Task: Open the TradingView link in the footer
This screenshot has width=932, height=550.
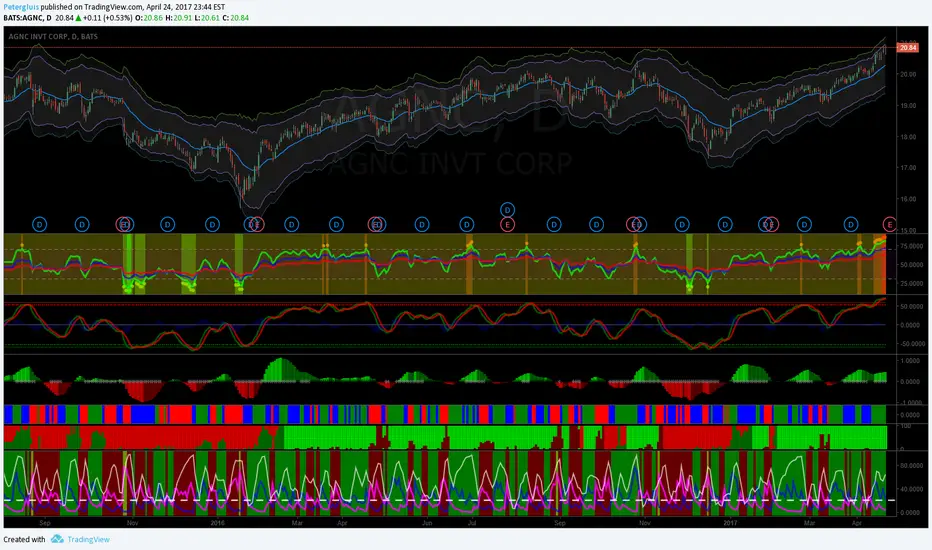Action: pyautogui.click(x=88, y=539)
